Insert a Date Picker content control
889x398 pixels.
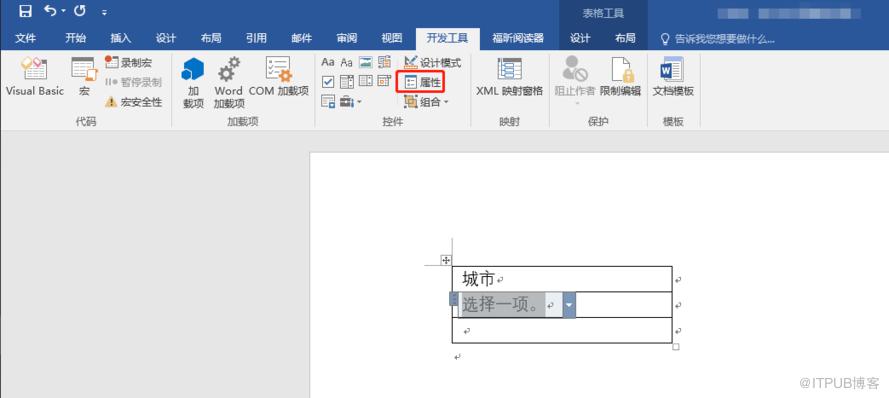(x=384, y=81)
